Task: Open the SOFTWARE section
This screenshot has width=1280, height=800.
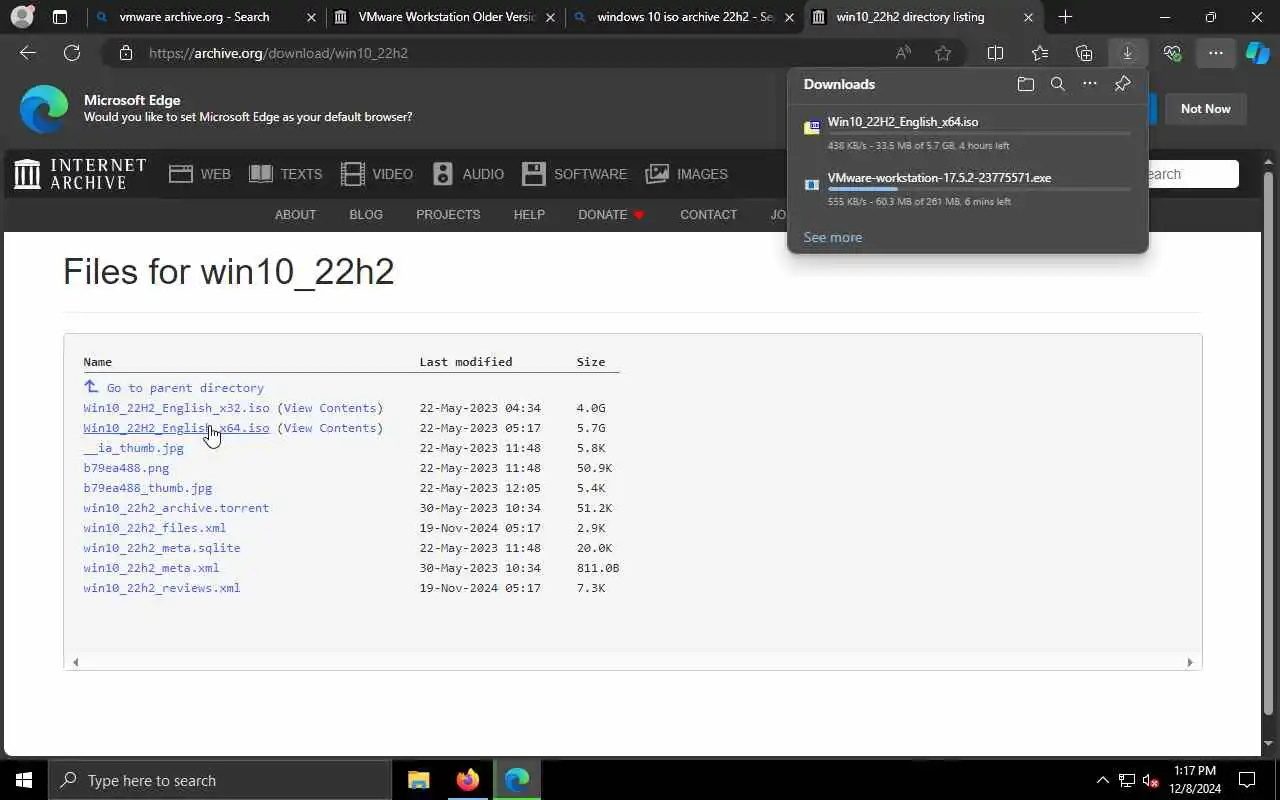Action: point(575,174)
